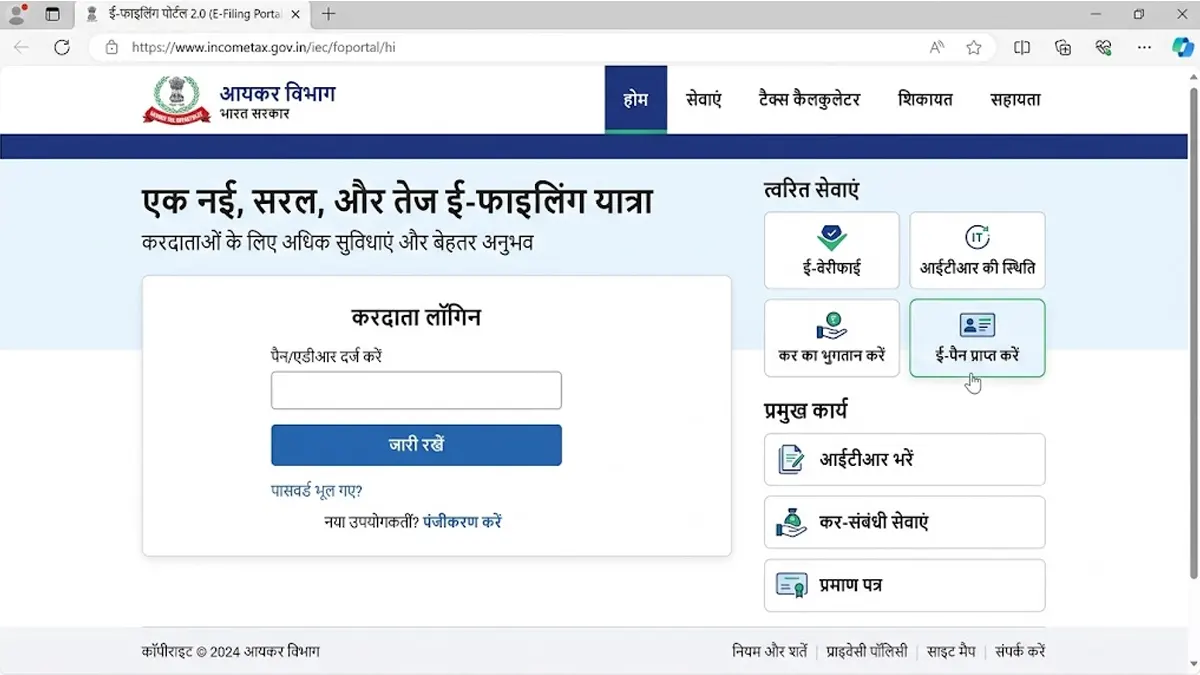Open the Collections icon in the toolbar
The width and height of the screenshot is (1200, 675).
click(1063, 47)
